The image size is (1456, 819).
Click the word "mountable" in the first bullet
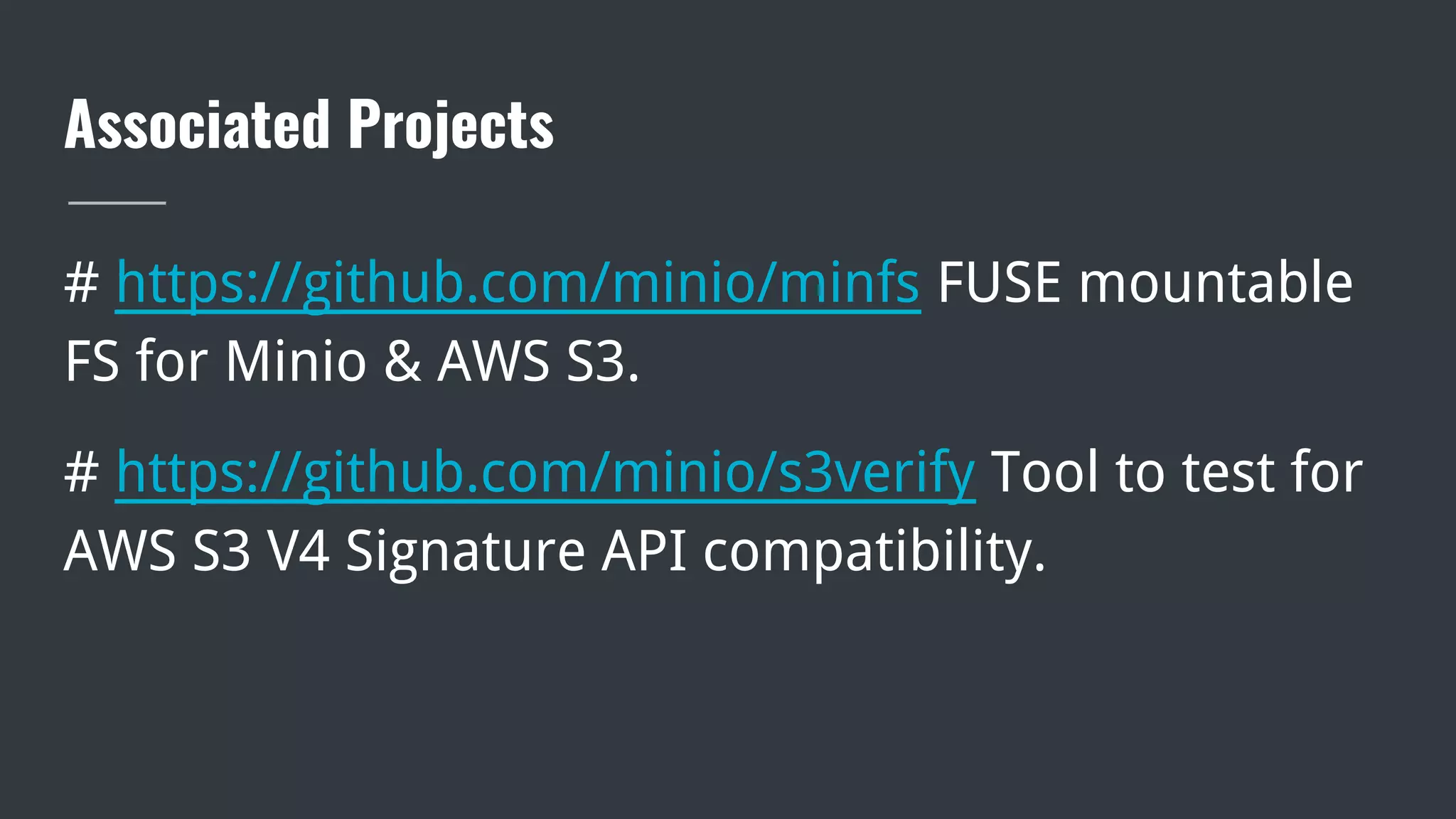coord(1216,282)
